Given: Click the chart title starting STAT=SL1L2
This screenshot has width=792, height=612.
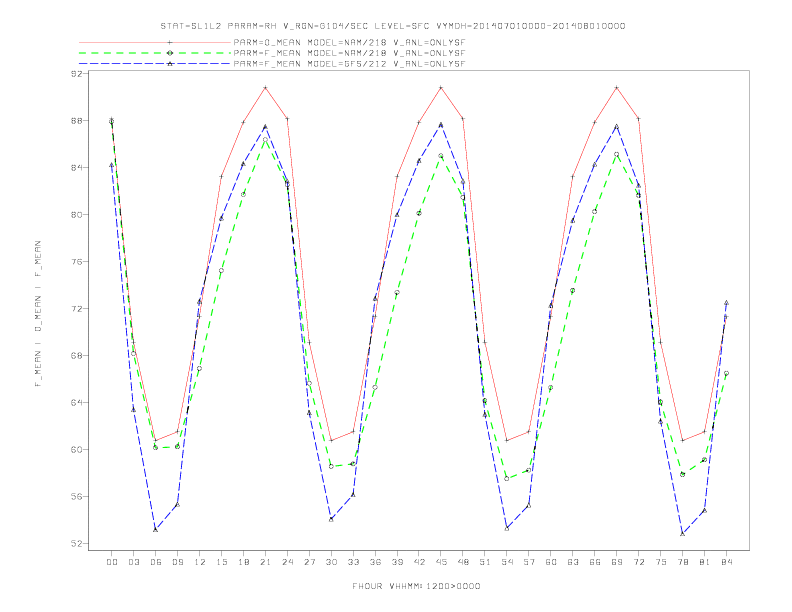Looking at the screenshot, I should (x=392, y=26).
